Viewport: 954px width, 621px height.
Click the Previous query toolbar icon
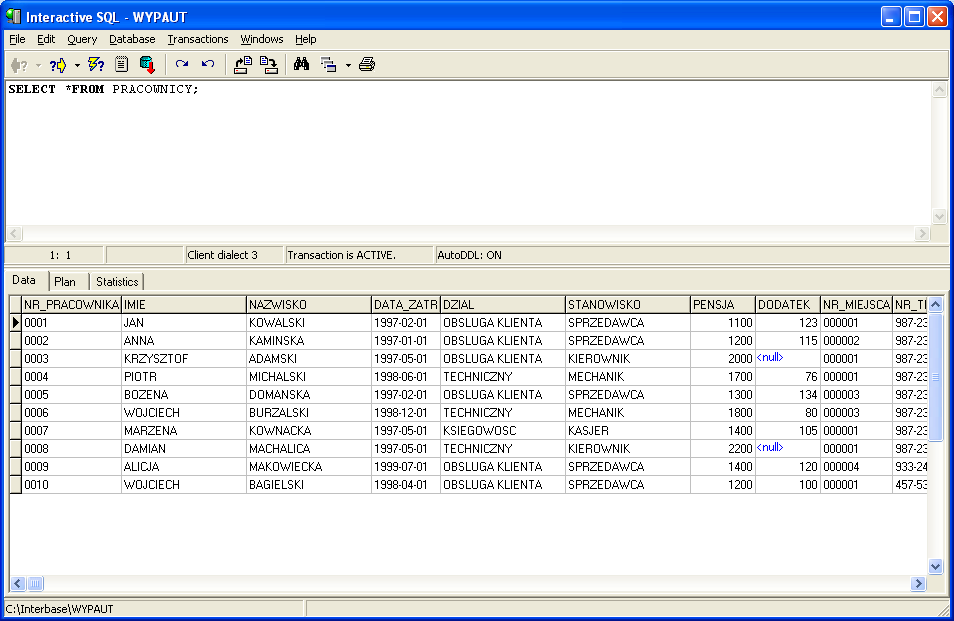tap(19, 64)
